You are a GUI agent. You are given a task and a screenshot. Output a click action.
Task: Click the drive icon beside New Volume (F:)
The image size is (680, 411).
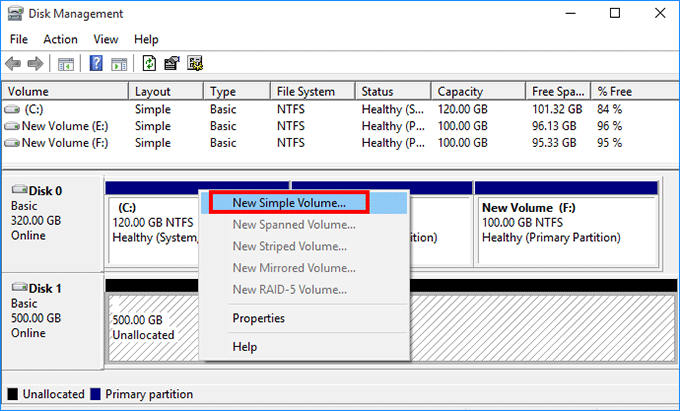12,143
